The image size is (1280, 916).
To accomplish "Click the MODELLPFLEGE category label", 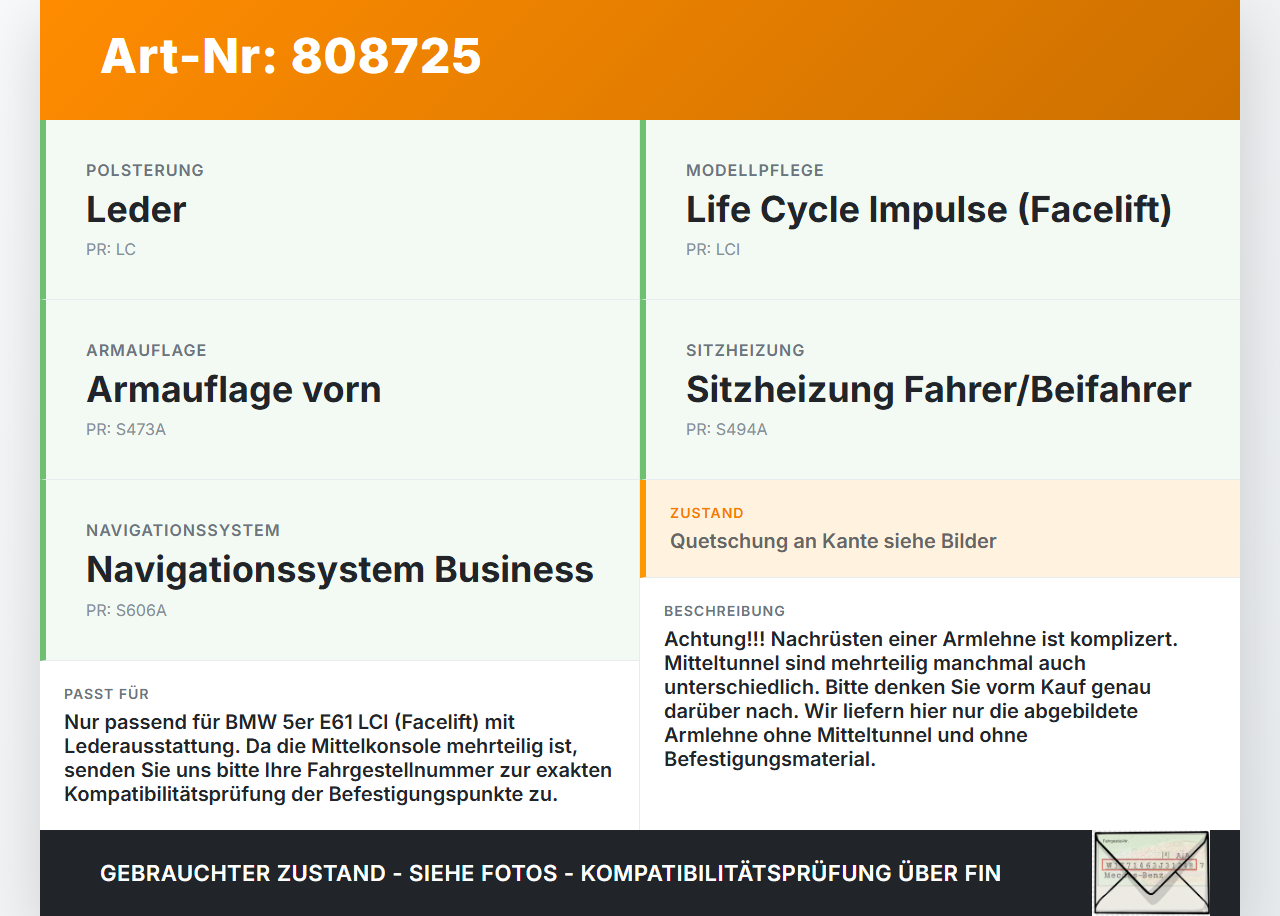I will point(755,170).
